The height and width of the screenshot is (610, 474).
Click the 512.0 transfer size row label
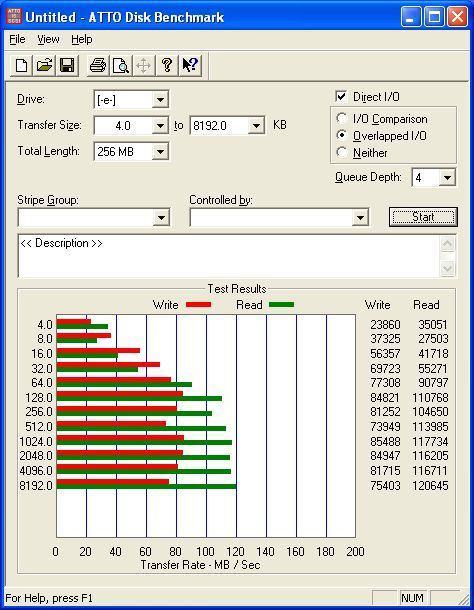[39, 427]
